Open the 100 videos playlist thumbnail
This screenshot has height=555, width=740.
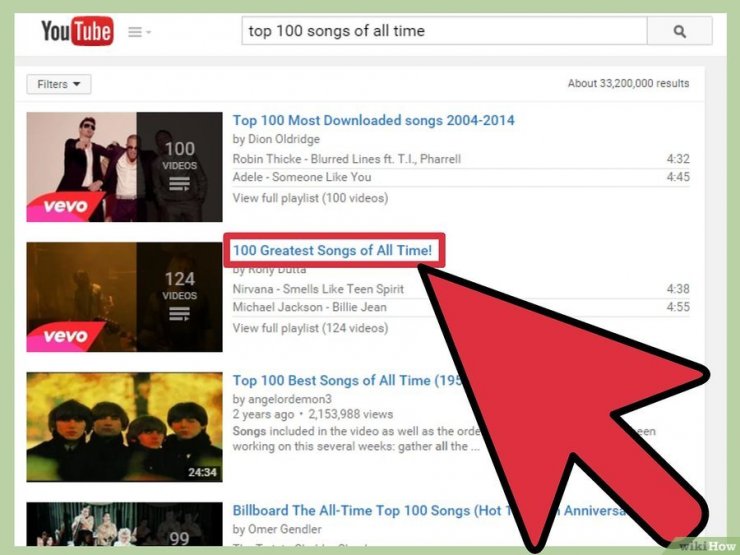pyautogui.click(x=125, y=167)
